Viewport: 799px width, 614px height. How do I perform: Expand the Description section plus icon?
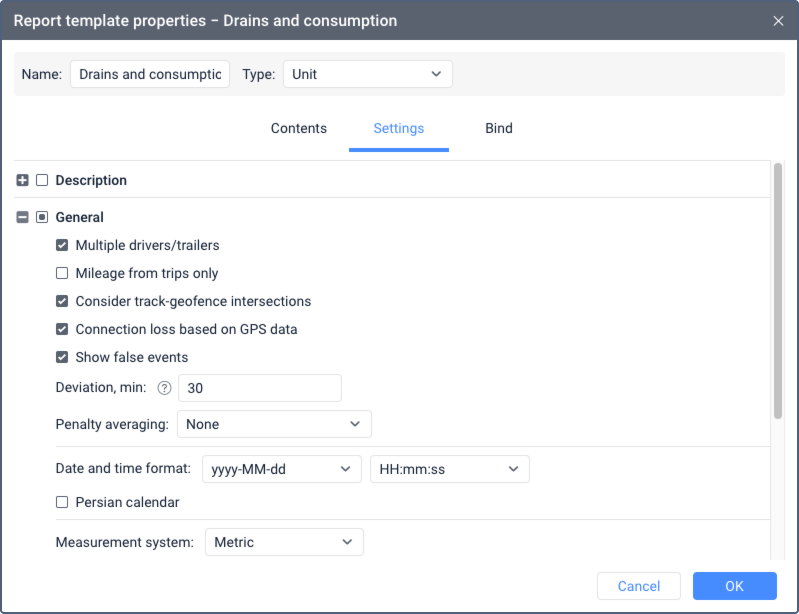23,181
